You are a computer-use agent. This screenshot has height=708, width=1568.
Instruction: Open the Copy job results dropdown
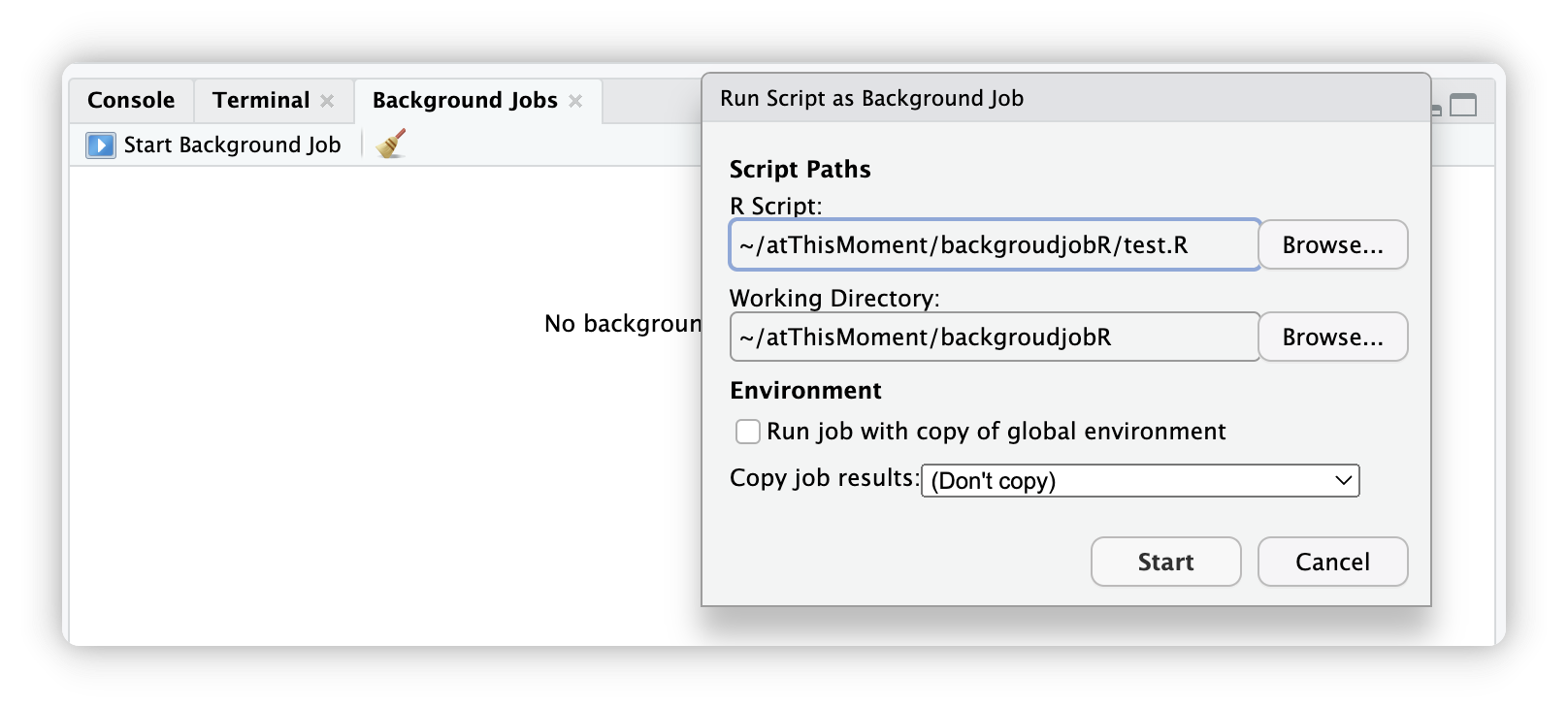pyautogui.click(x=1140, y=480)
